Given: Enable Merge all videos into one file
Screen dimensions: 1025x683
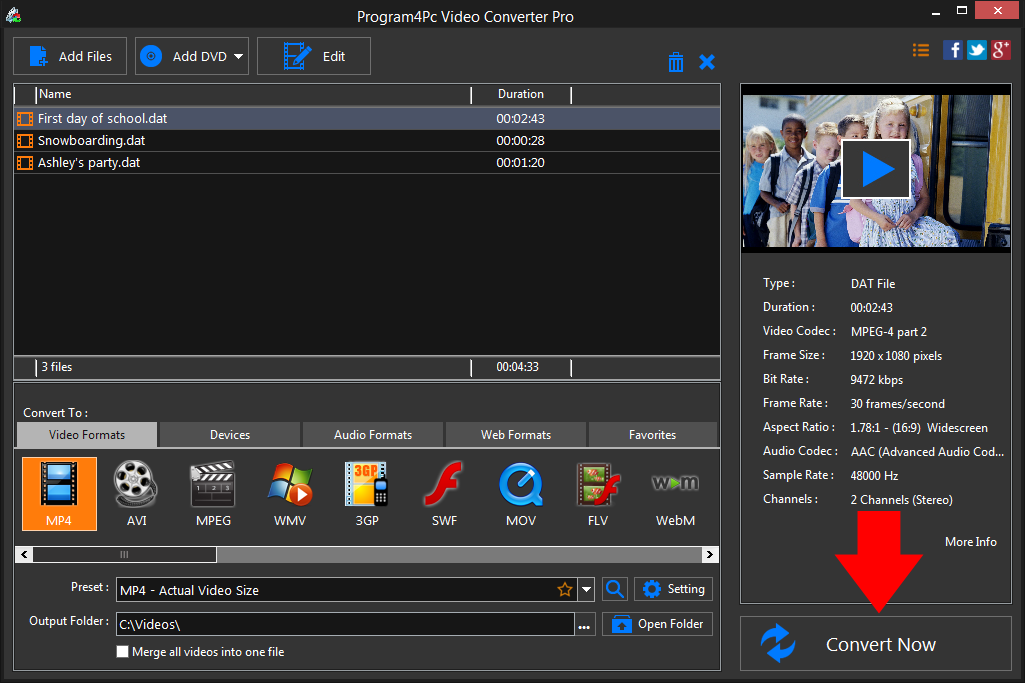Looking at the screenshot, I should click(123, 652).
